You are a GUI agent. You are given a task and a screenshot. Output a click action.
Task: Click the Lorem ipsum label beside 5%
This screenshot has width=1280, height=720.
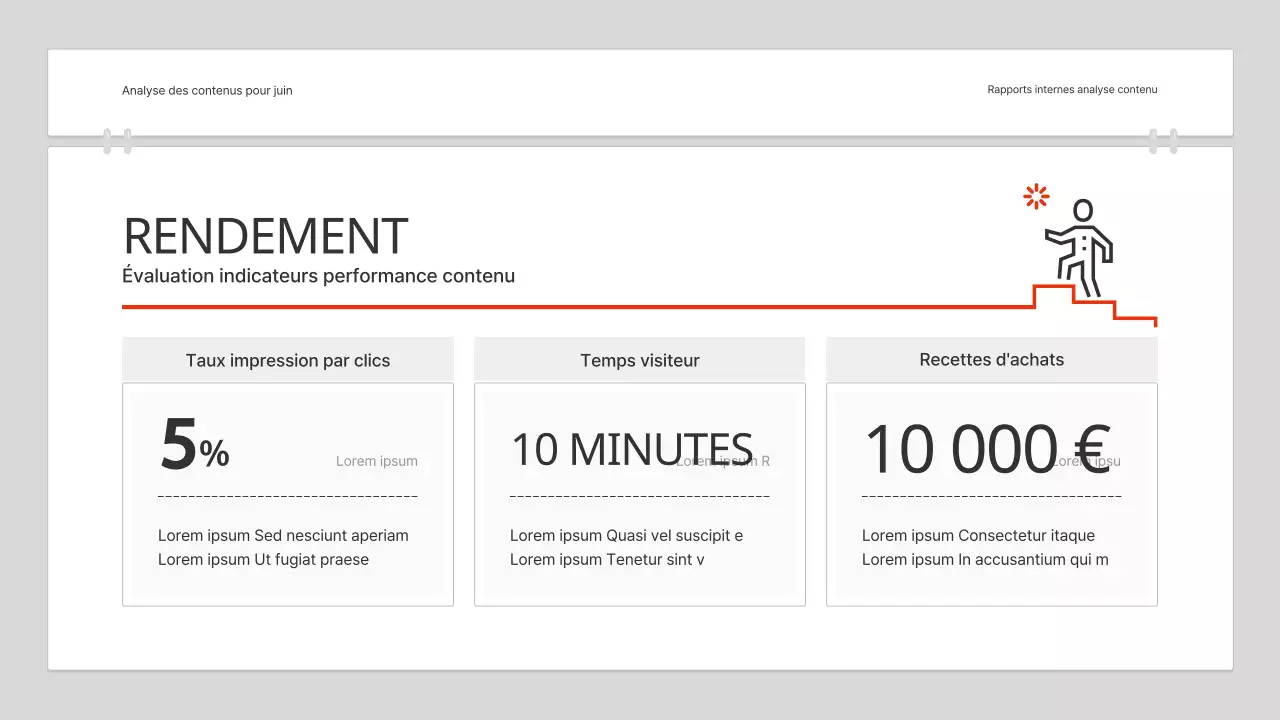pos(377,461)
